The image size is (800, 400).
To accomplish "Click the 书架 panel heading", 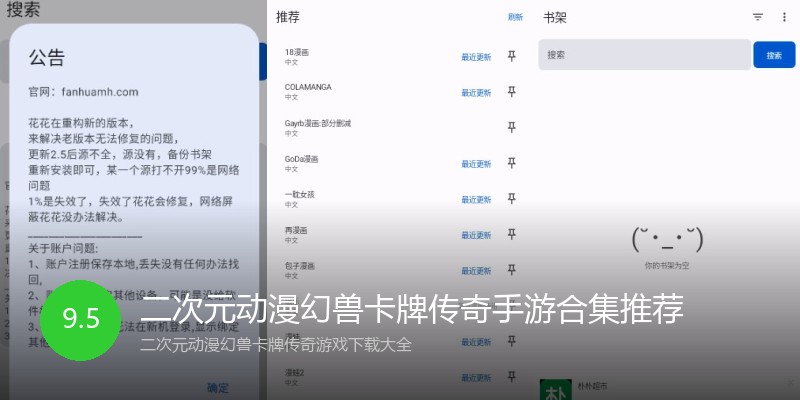I will pyautogui.click(x=555, y=18).
